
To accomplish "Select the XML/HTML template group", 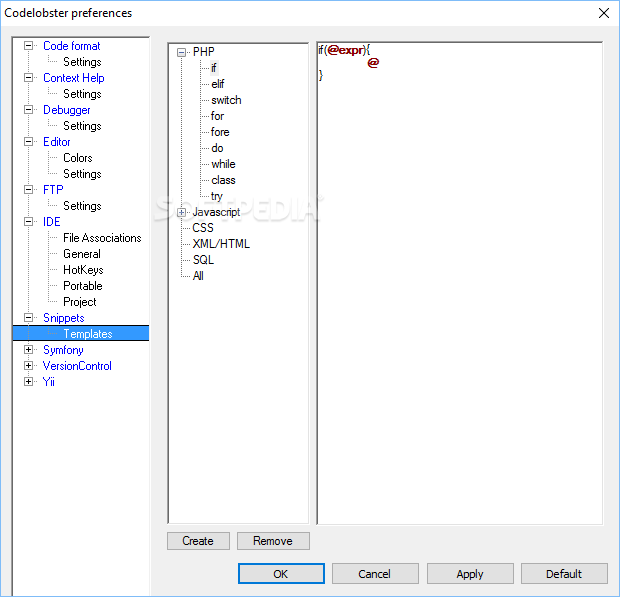I will (221, 244).
